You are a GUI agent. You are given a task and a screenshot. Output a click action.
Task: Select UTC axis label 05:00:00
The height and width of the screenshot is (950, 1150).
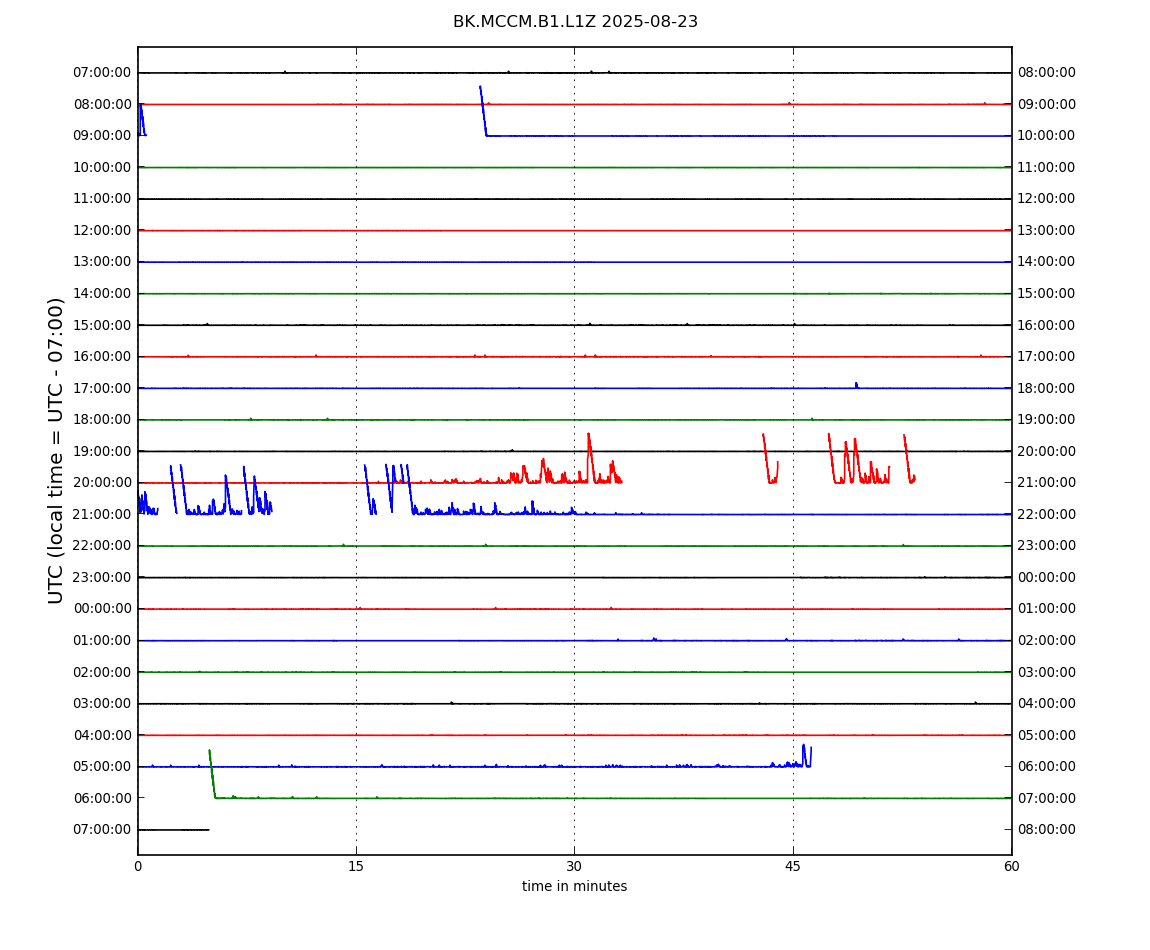103,767
